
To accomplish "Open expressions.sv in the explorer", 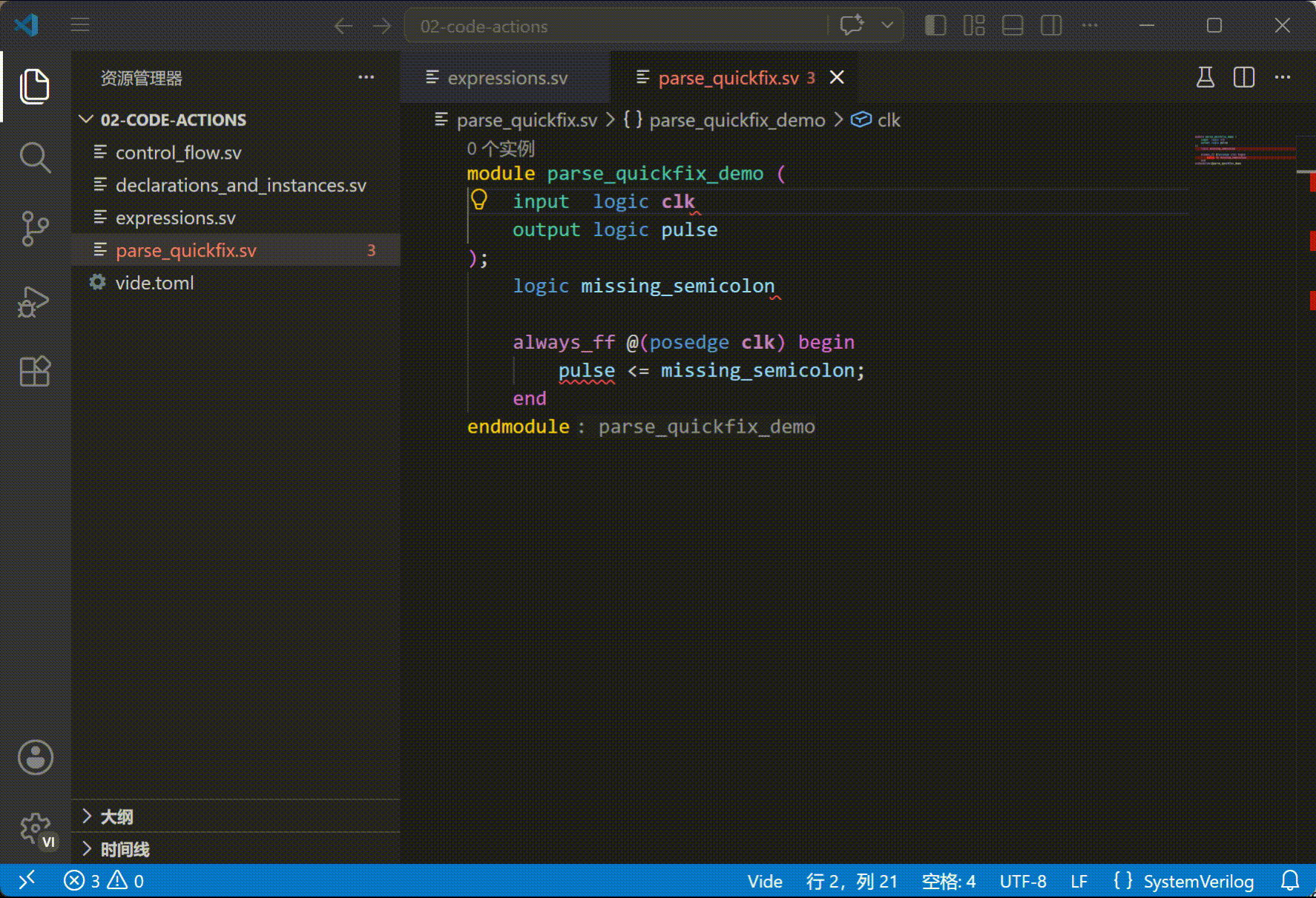I will pos(236,217).
